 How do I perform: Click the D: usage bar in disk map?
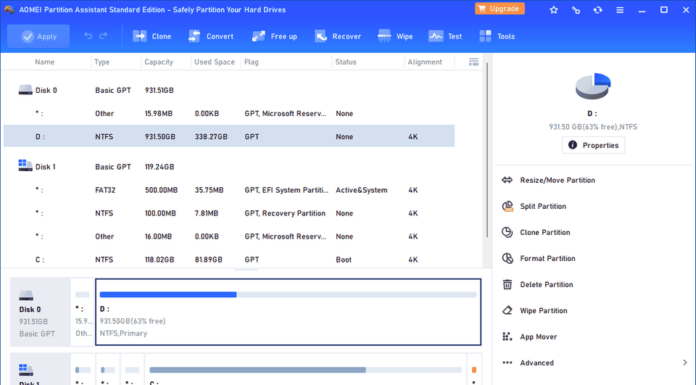288,294
